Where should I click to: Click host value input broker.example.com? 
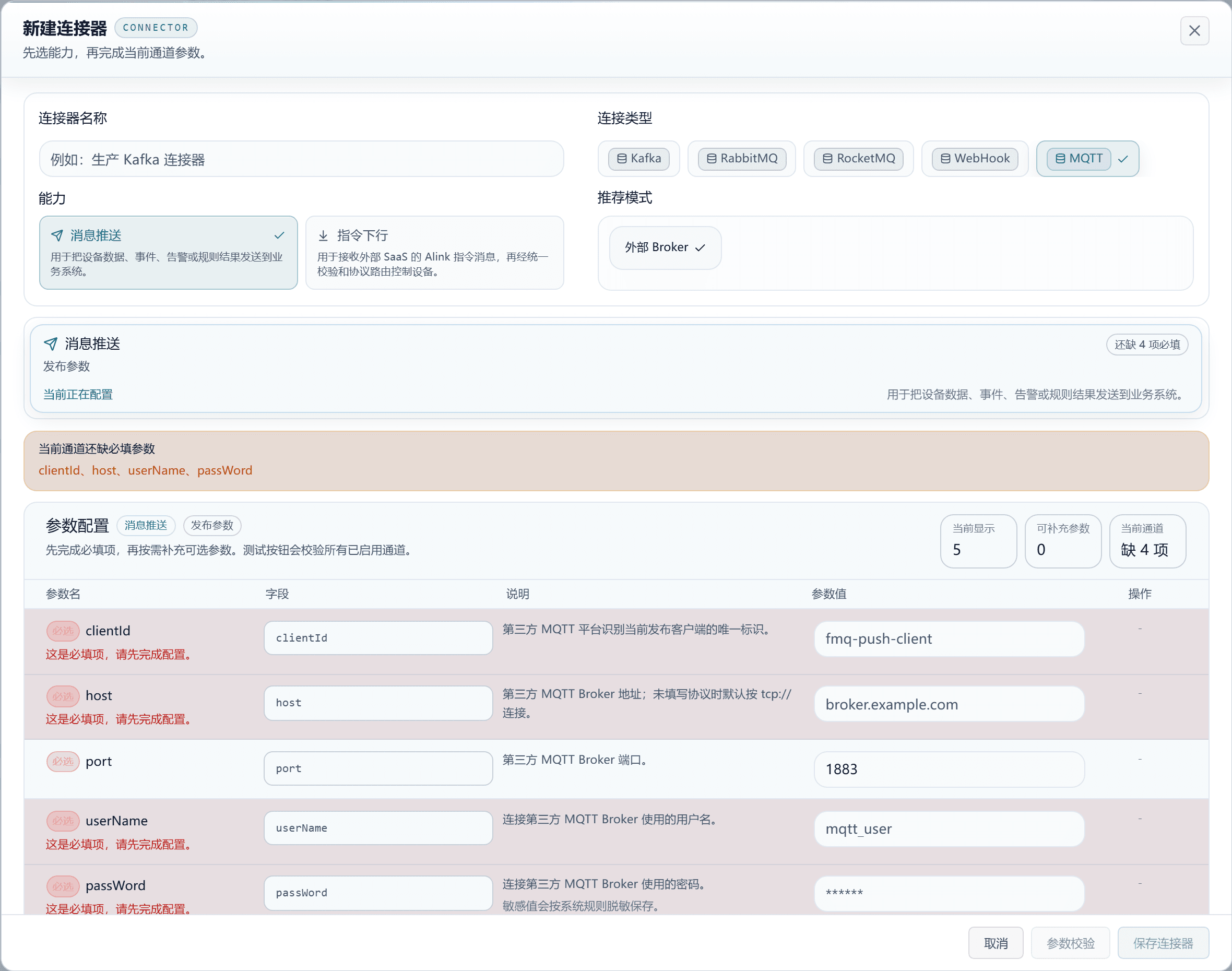coord(949,704)
